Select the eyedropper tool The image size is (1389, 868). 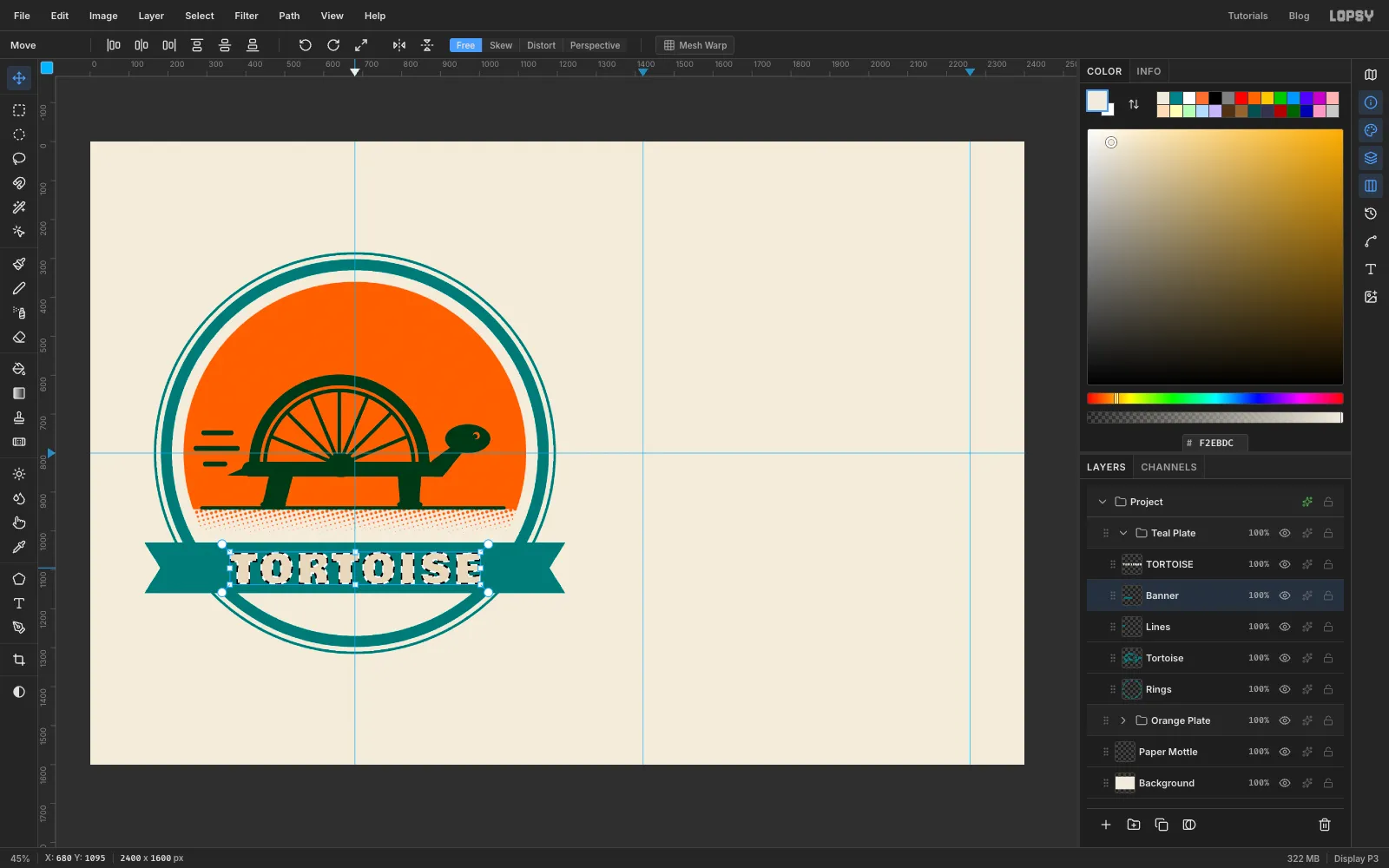coord(19,547)
